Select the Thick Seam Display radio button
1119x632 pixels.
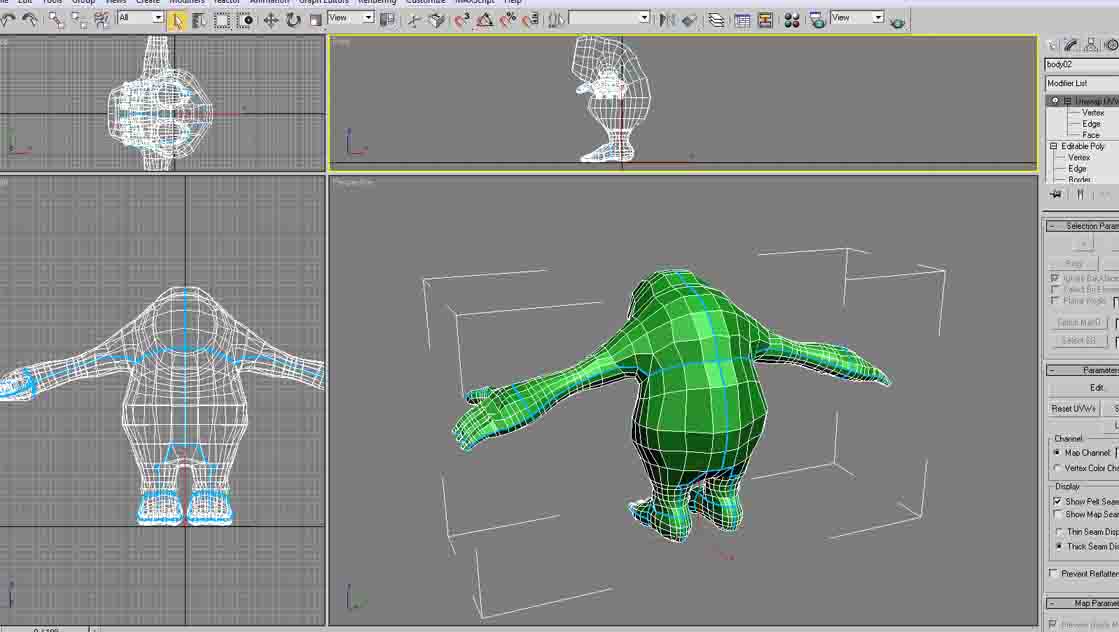point(1057,546)
